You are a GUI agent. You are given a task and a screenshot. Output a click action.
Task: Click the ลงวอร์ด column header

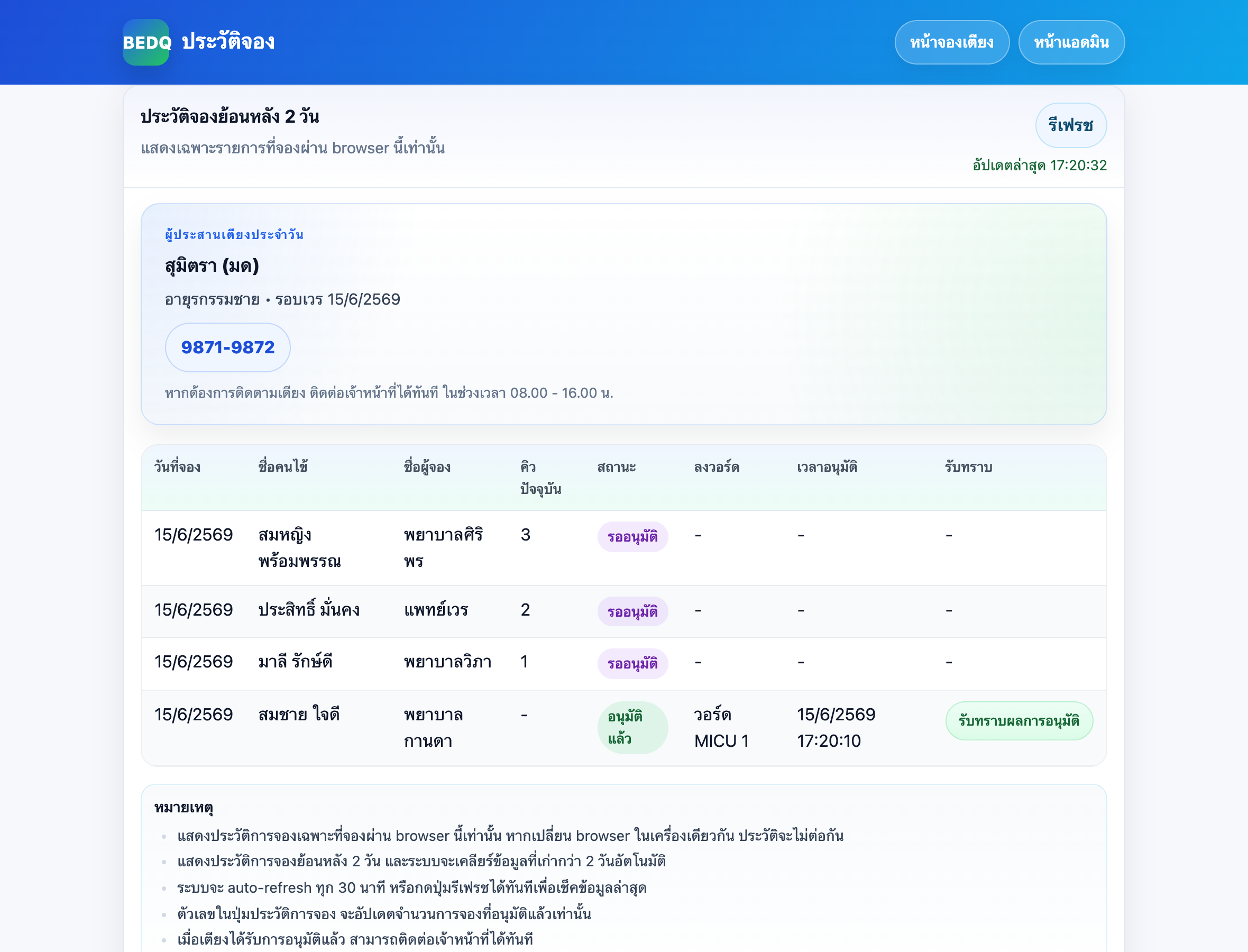coord(717,467)
